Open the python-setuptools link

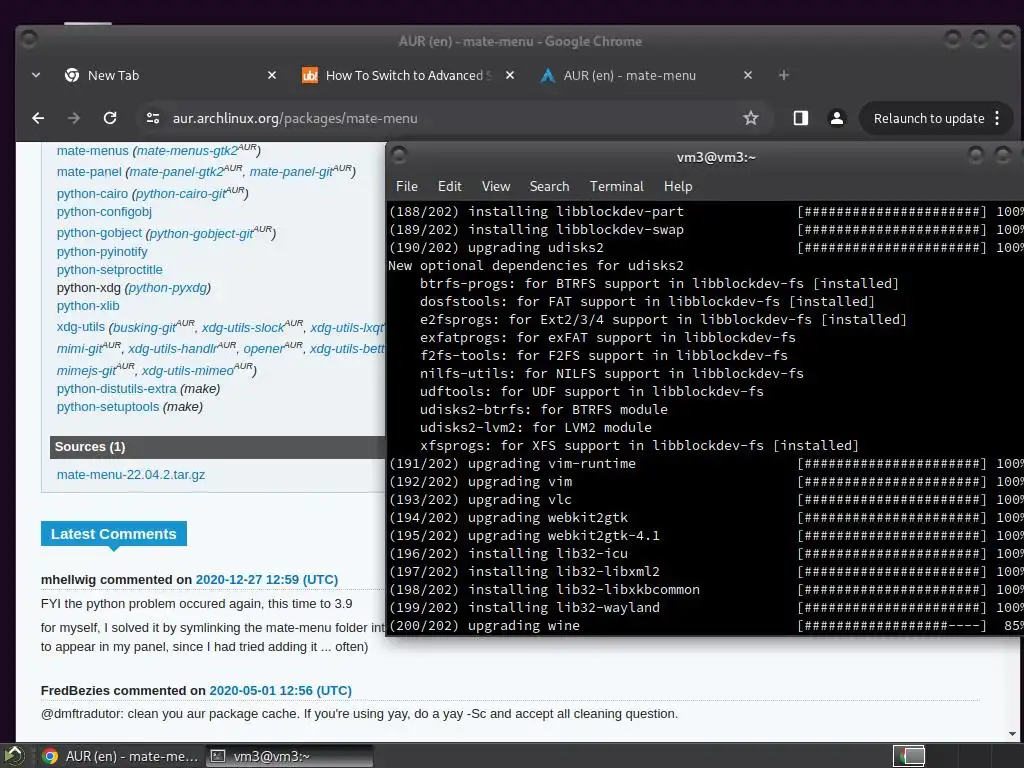[108, 407]
